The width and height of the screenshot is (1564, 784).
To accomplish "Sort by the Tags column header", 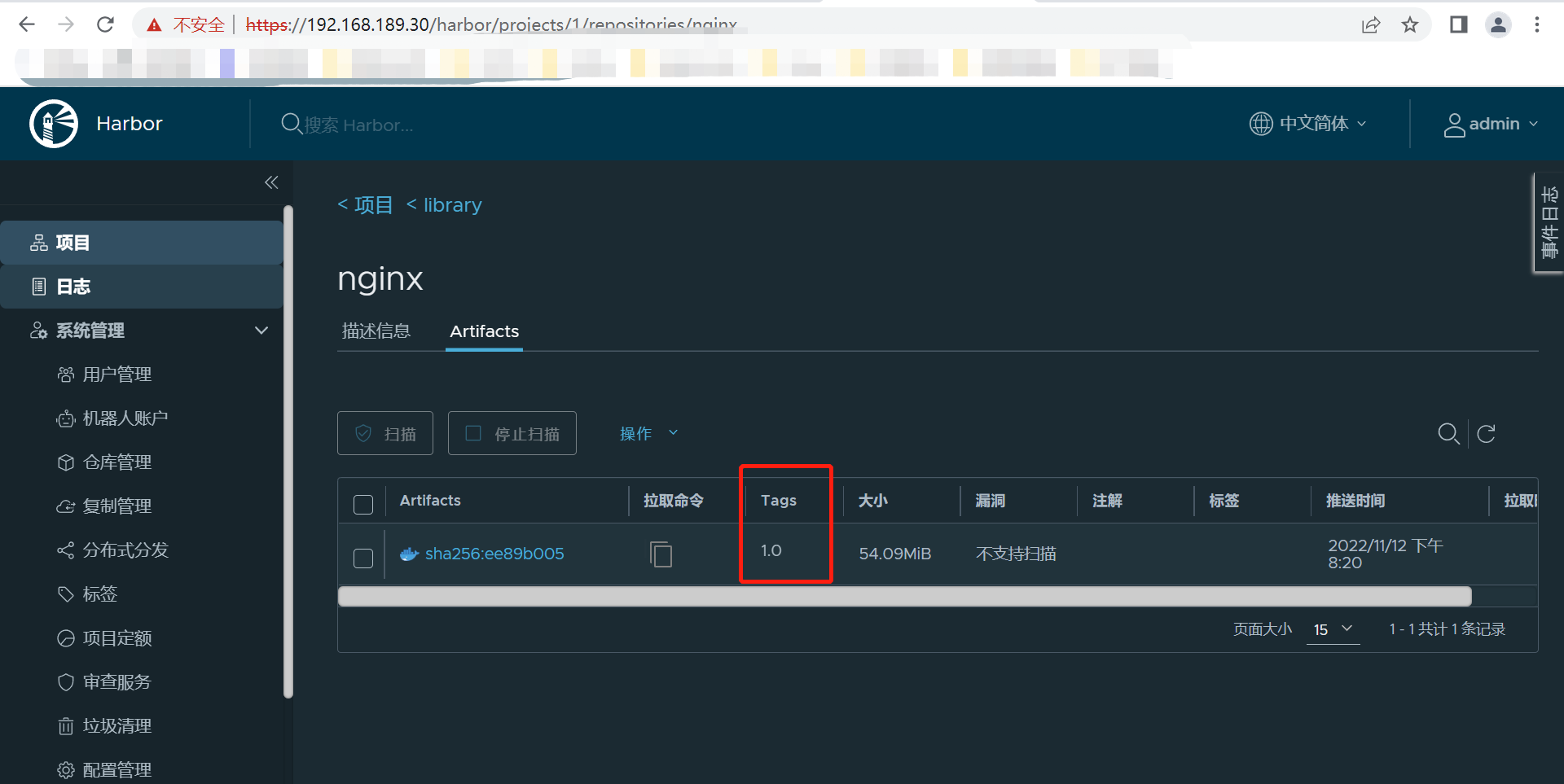I will tap(778, 501).
